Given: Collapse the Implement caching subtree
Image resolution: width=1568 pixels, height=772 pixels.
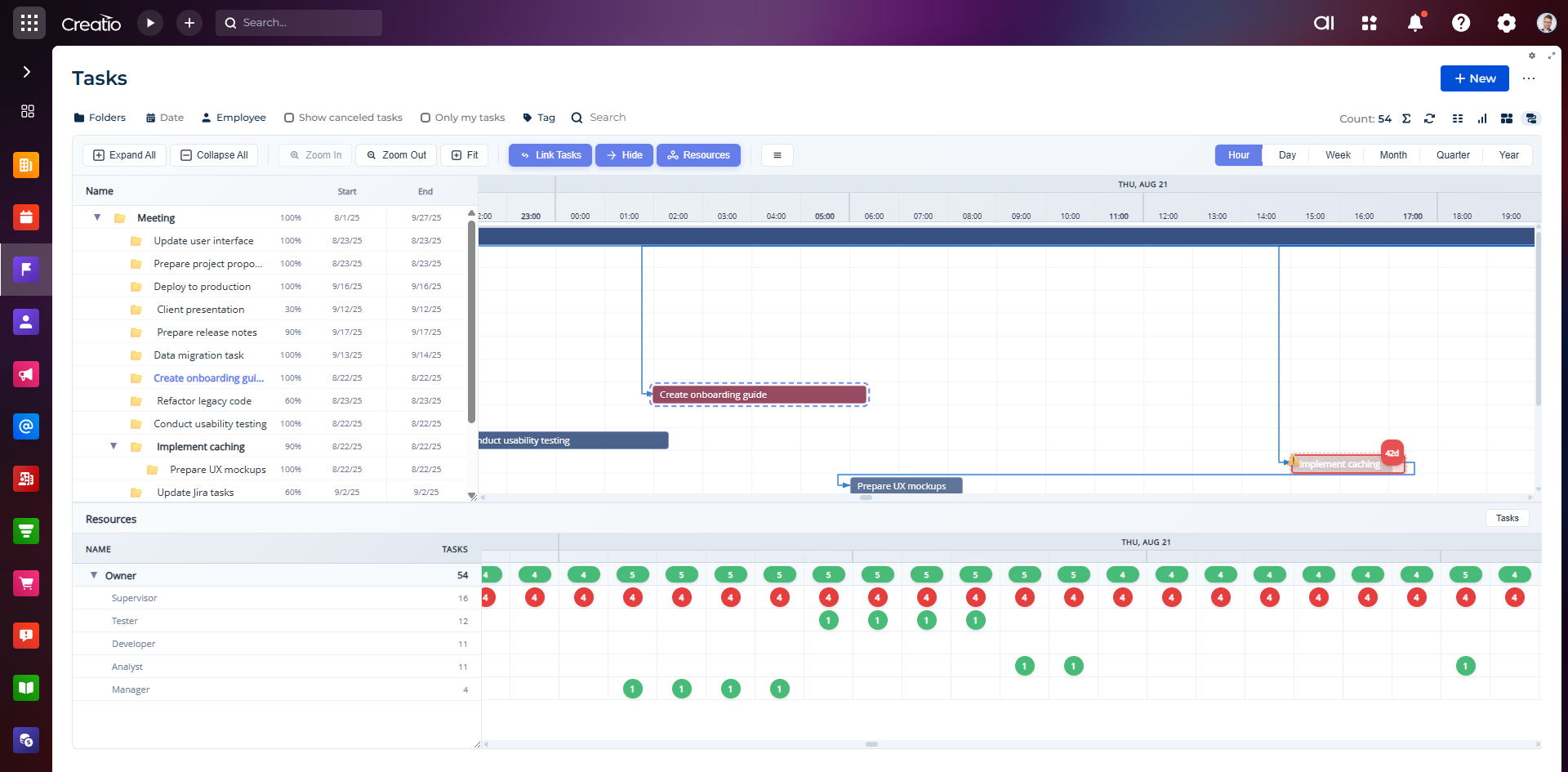Looking at the screenshot, I should [114, 447].
